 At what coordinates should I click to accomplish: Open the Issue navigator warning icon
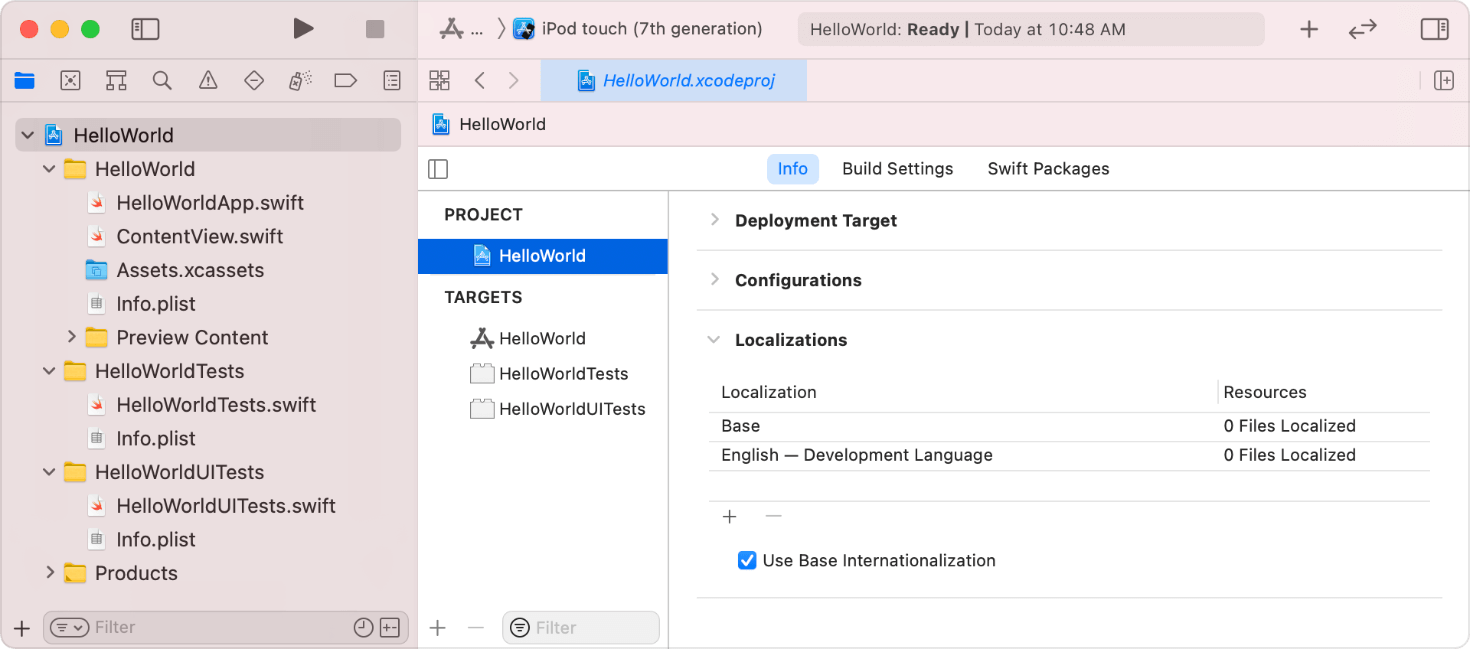coord(208,81)
